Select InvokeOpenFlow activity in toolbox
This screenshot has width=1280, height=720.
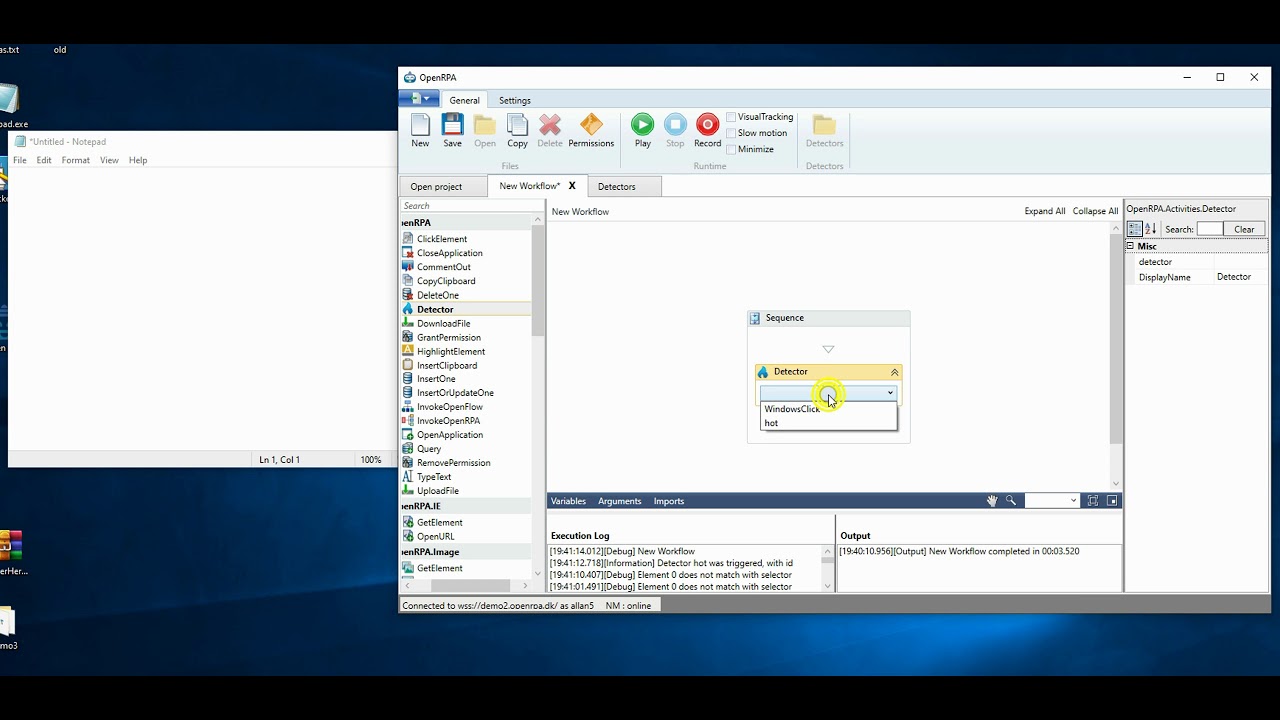pos(449,407)
